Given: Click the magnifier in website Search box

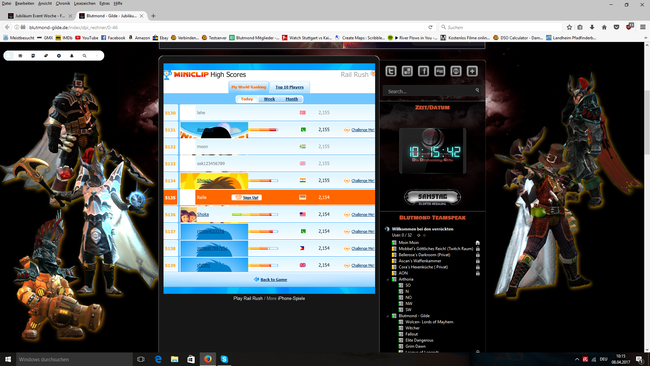Looking at the screenshot, I should [x=477, y=90].
